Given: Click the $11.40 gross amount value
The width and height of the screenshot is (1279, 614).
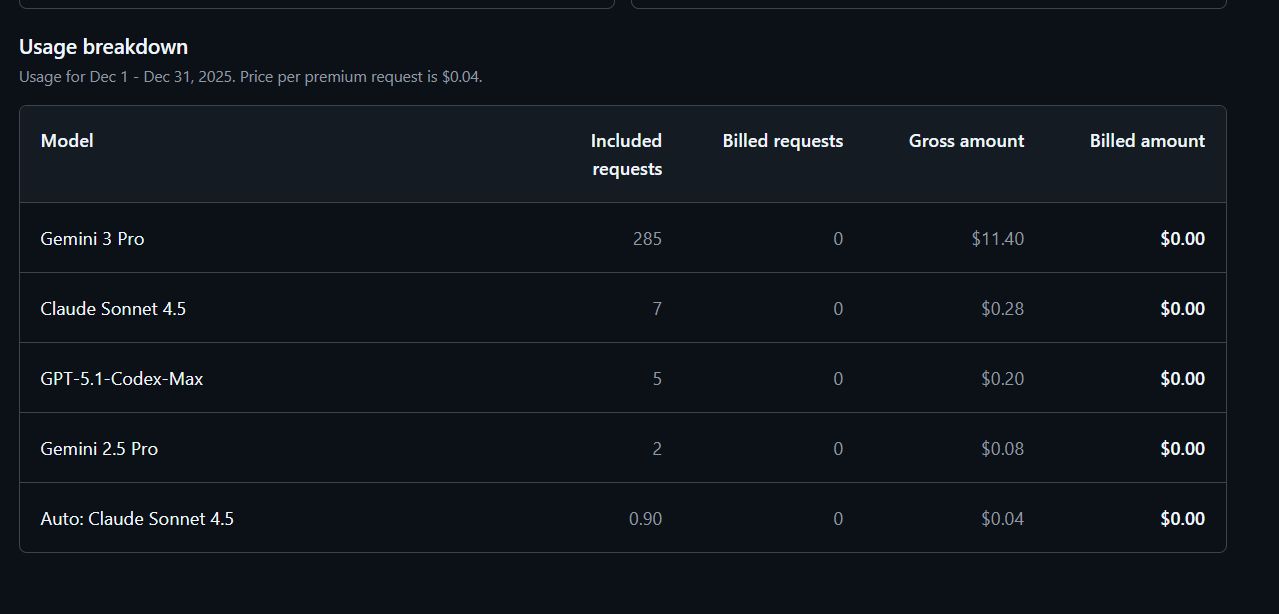Looking at the screenshot, I should coord(996,238).
